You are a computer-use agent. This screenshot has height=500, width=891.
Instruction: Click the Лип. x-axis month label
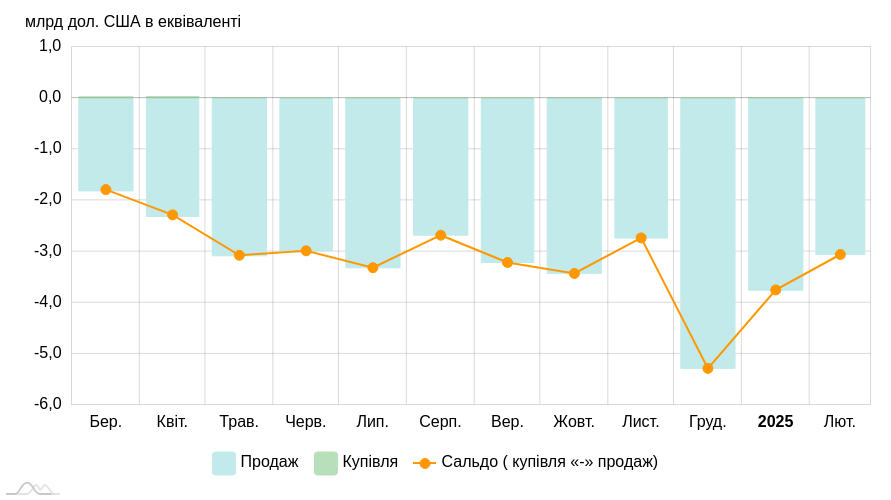click(373, 422)
